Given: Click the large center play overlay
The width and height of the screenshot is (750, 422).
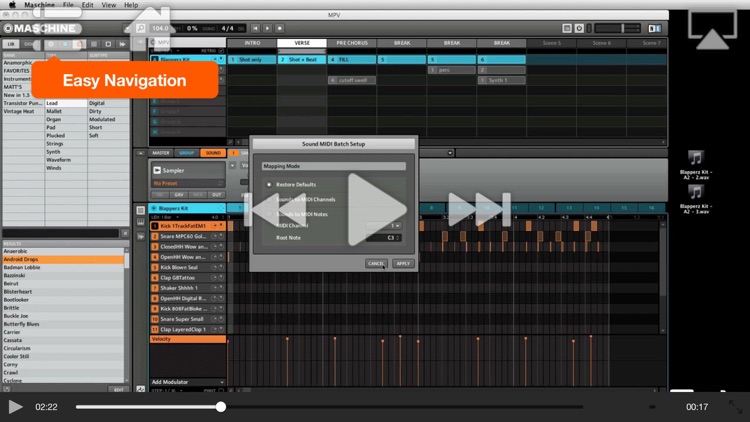Looking at the screenshot, I should pyautogui.click(x=377, y=210).
